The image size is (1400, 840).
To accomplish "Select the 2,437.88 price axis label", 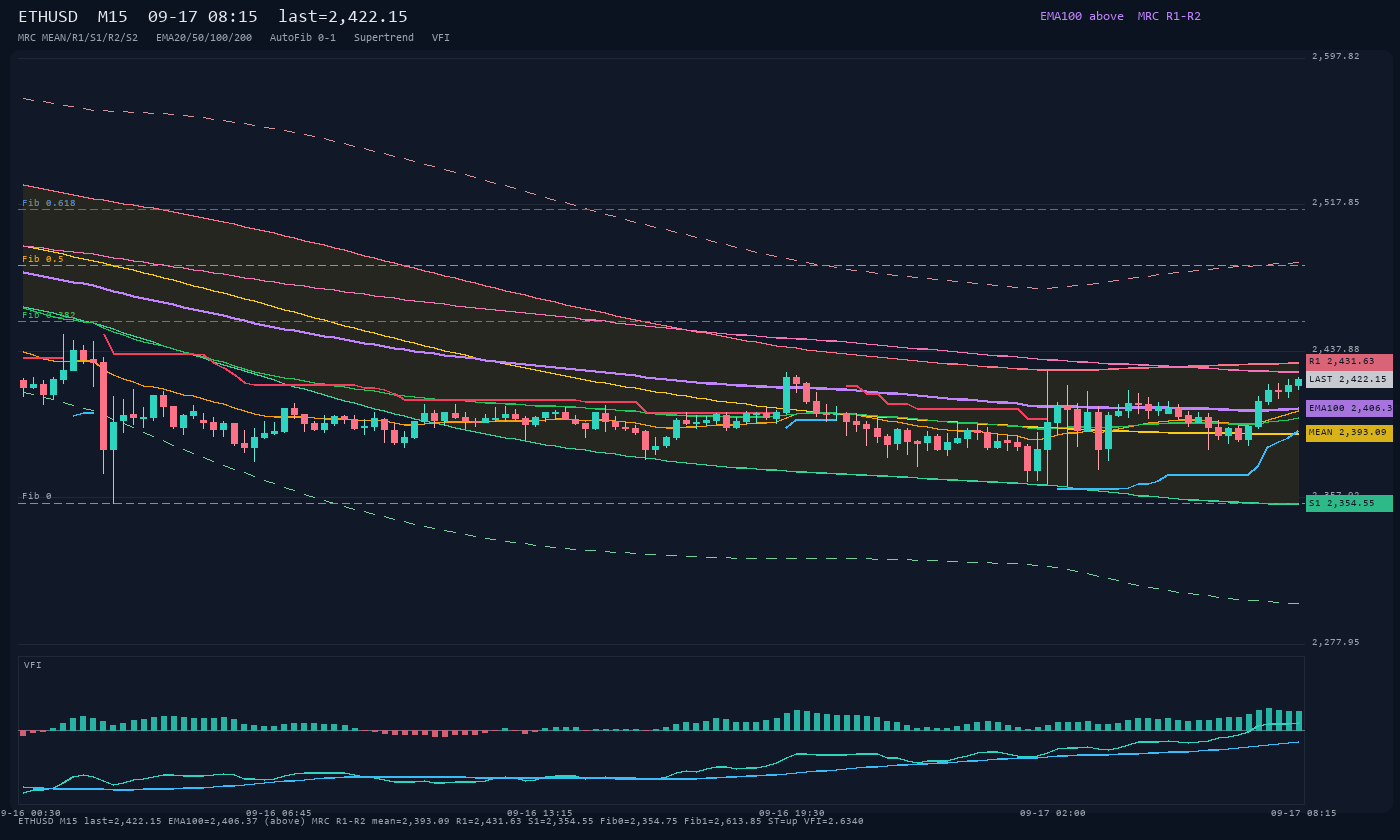I will tap(1336, 349).
